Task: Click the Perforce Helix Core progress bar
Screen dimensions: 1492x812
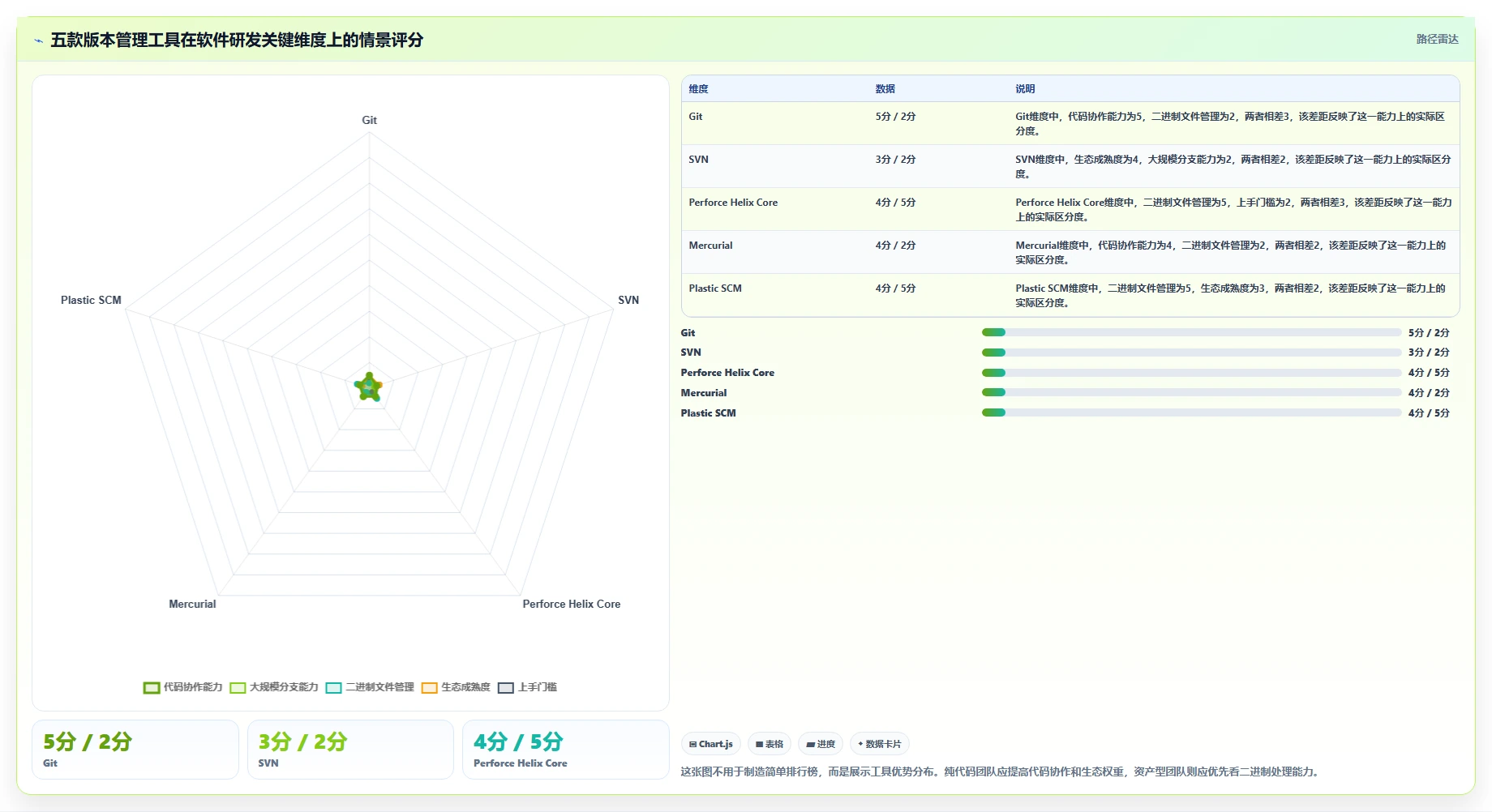Action: [x=1191, y=373]
